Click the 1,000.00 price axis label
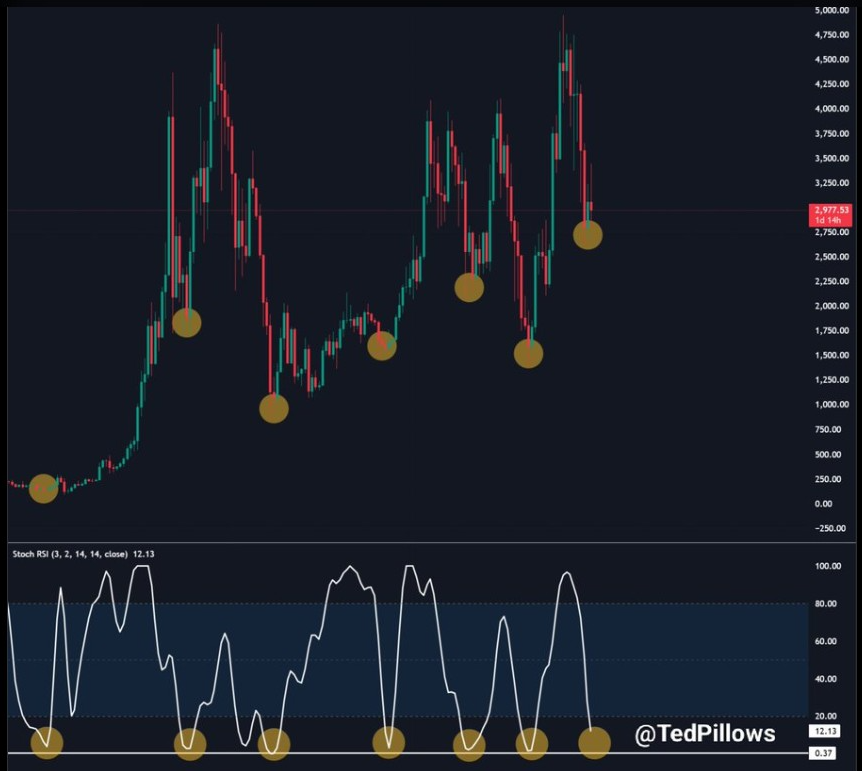Image resolution: width=862 pixels, height=771 pixels. 832,404
